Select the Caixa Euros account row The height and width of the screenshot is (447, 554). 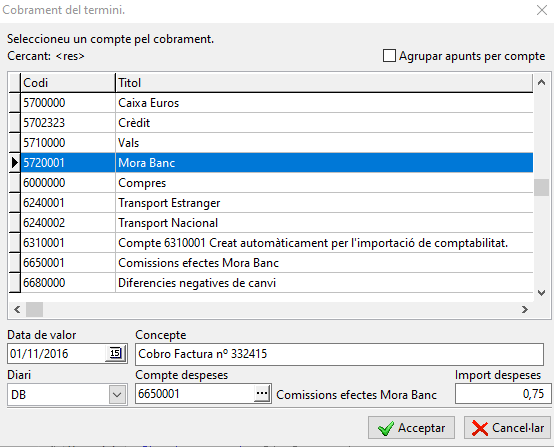tap(277, 103)
